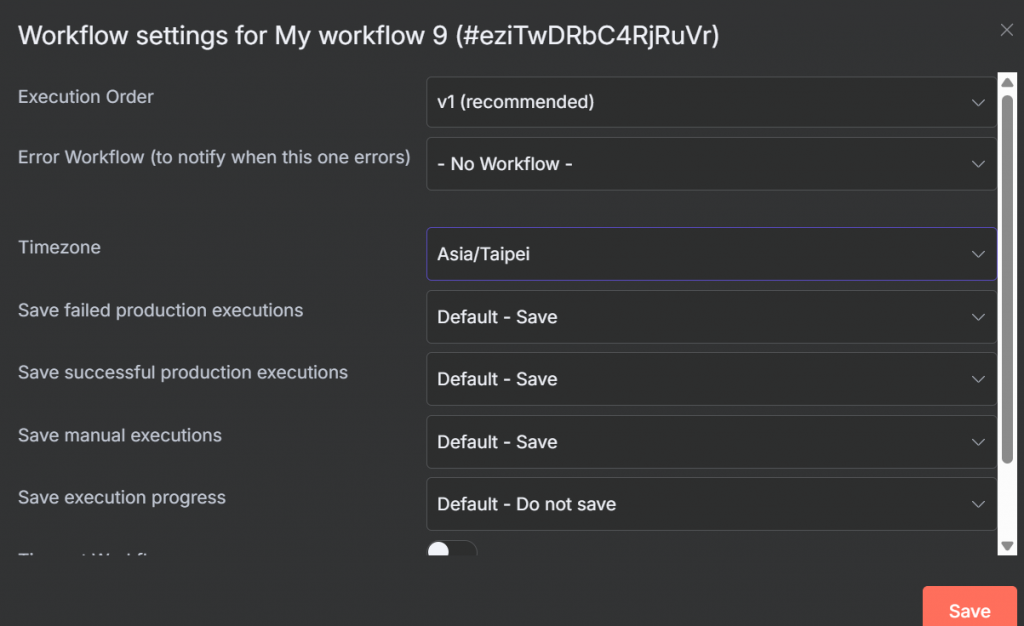Image resolution: width=1024 pixels, height=626 pixels.
Task: Click the 'Save manual executions' label text
Action: 120,436
